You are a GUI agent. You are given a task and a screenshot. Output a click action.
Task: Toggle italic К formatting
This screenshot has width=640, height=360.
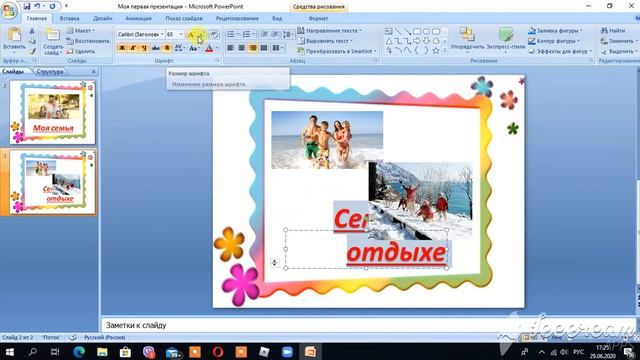pos(133,48)
